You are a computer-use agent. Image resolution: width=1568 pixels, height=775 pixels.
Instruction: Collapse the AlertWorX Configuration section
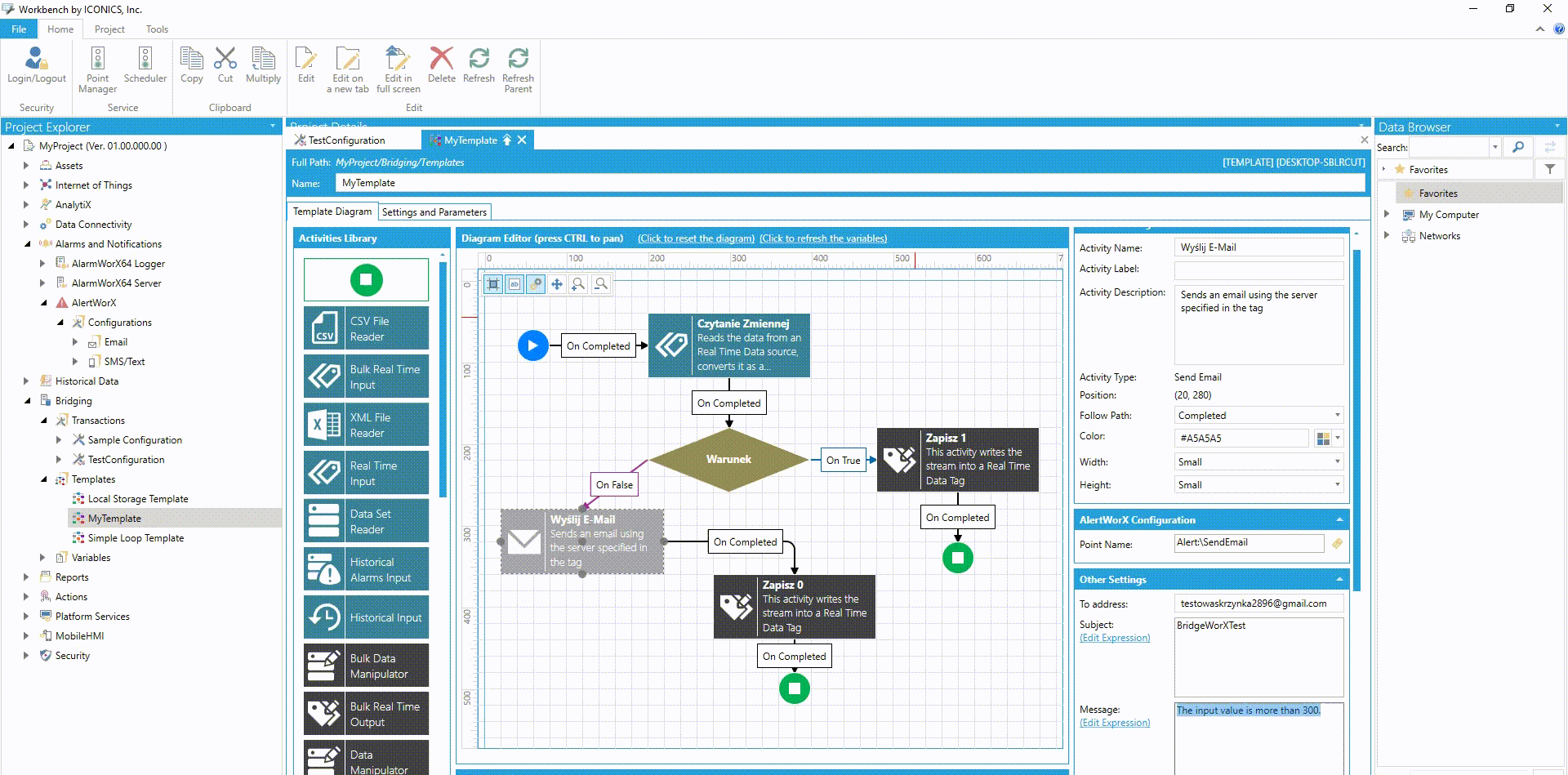1339,519
